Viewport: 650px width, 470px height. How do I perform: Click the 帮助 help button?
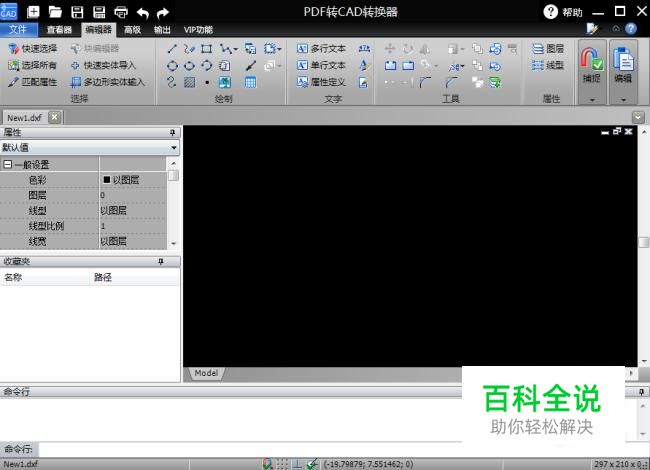click(563, 12)
